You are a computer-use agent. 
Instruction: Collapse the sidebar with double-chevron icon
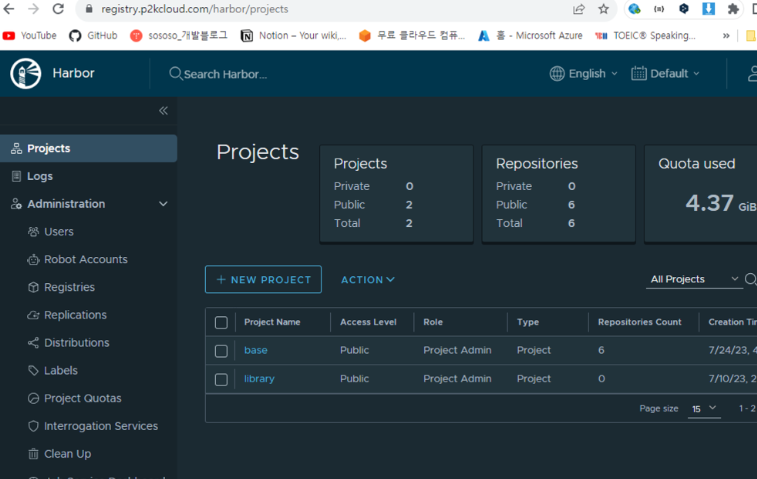tap(164, 111)
